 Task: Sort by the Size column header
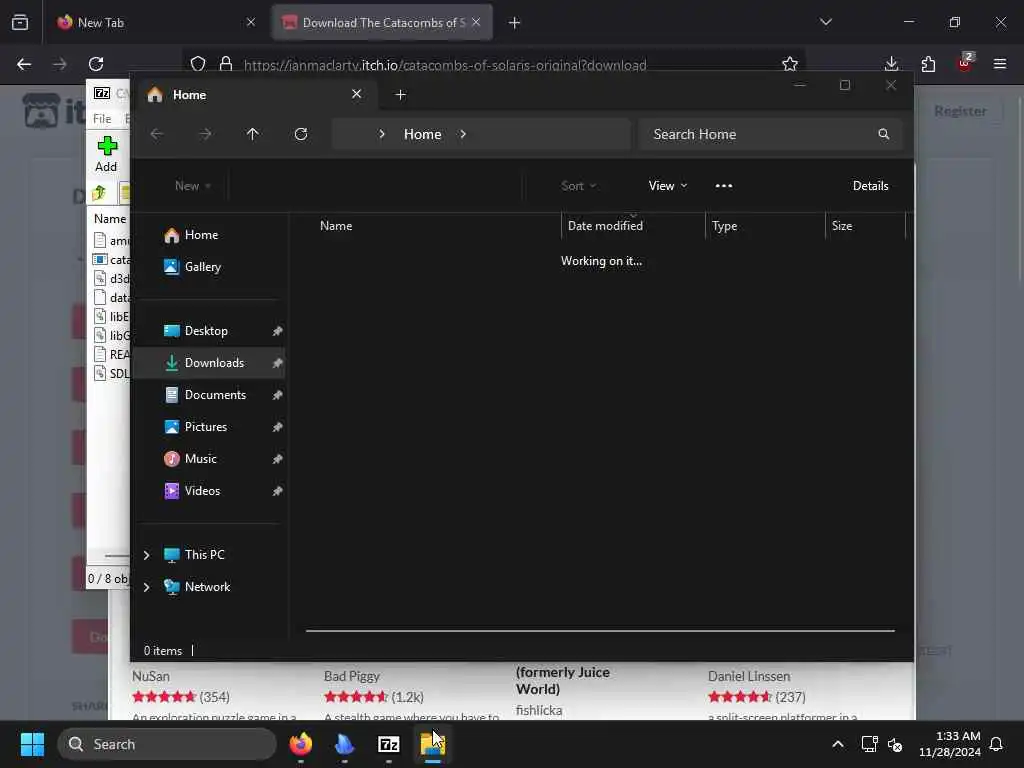pos(842,226)
